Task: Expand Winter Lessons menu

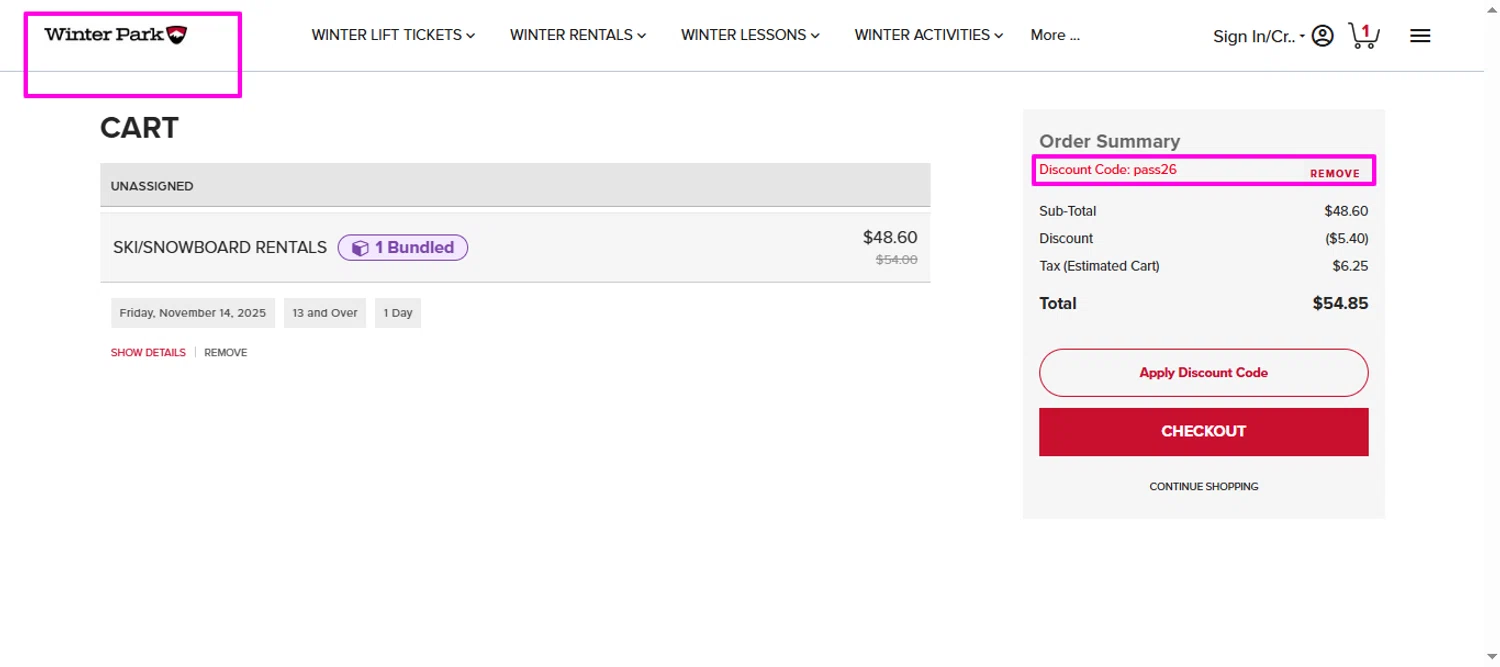Action: click(x=750, y=35)
